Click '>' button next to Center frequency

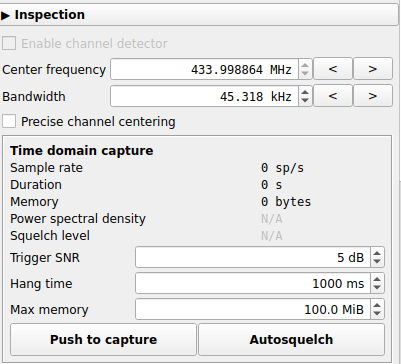click(373, 69)
